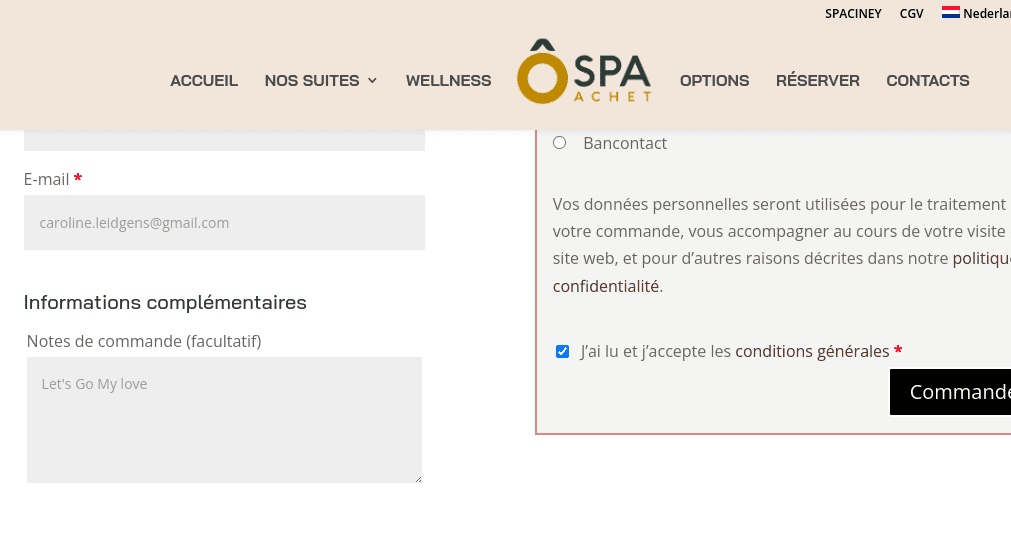Select the Bancontact payment option
This screenshot has height=533, width=1011.
click(560, 143)
